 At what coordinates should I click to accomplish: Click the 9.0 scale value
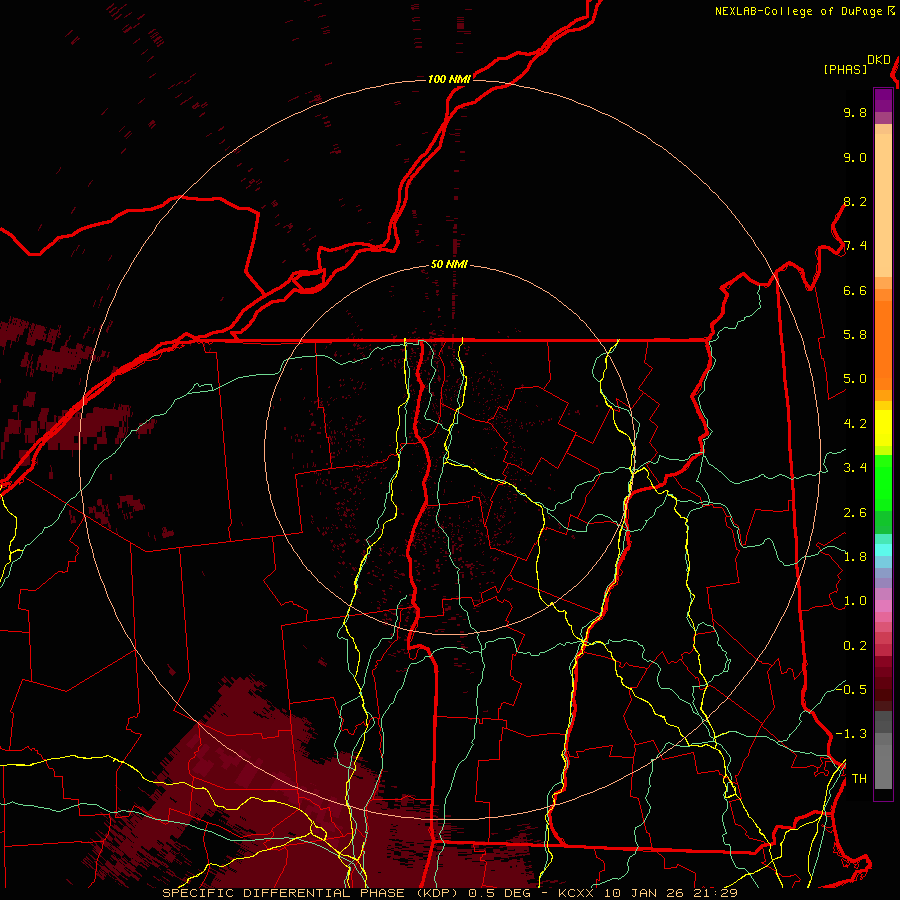(855, 157)
